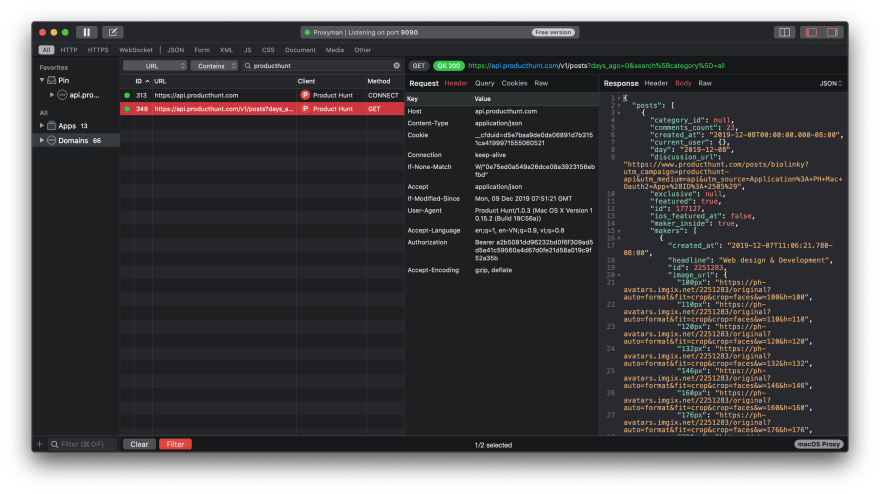This screenshot has width=880, height=494.
Task: Open the URL filter field dropdown
Action: click(x=155, y=66)
